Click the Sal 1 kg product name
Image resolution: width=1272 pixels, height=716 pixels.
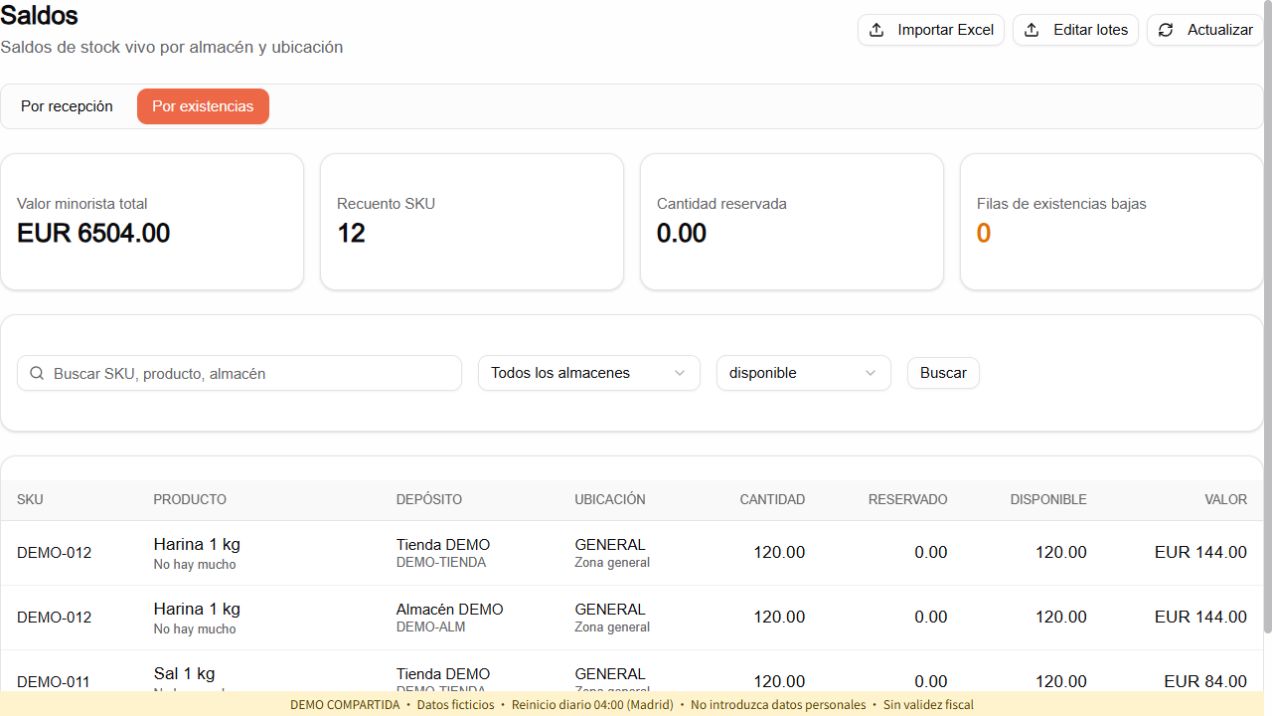[x=184, y=673]
